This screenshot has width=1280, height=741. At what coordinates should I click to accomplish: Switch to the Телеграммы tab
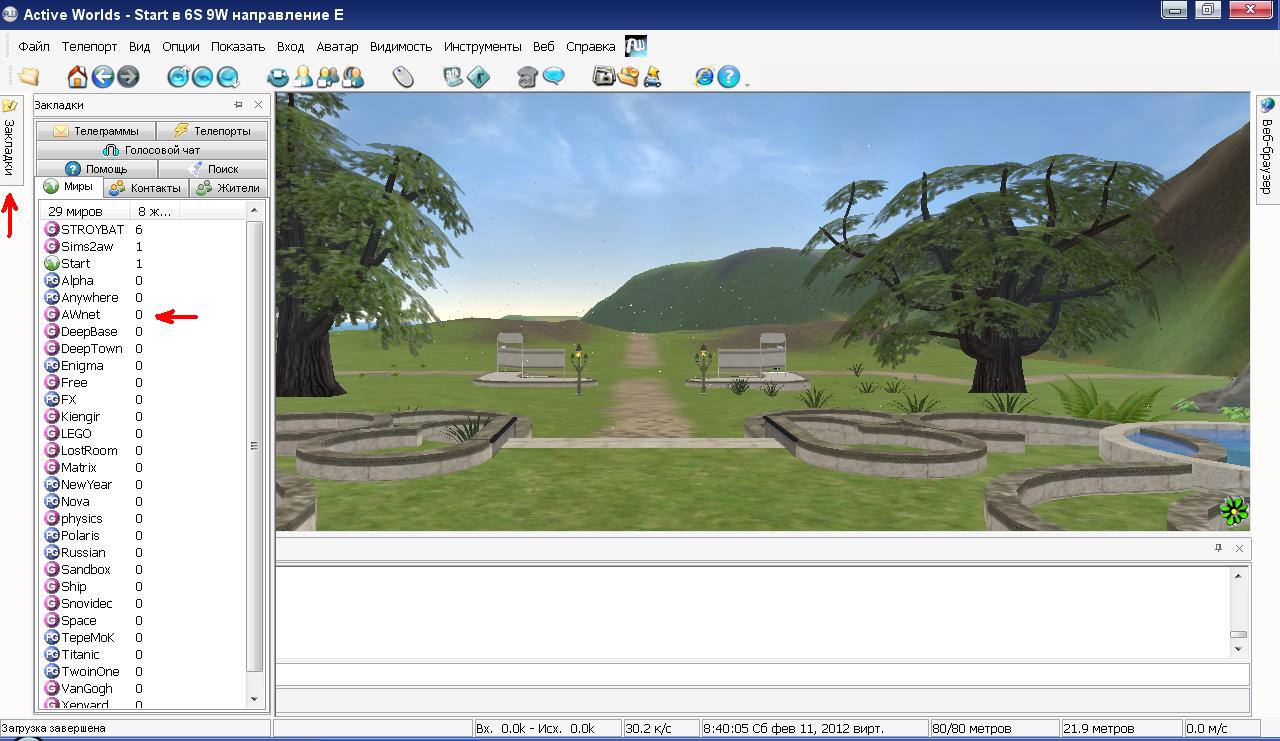(95, 131)
